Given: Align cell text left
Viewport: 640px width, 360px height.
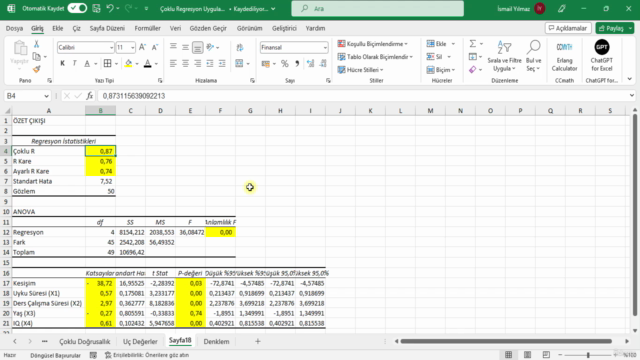Looking at the screenshot, I should pos(173,63).
